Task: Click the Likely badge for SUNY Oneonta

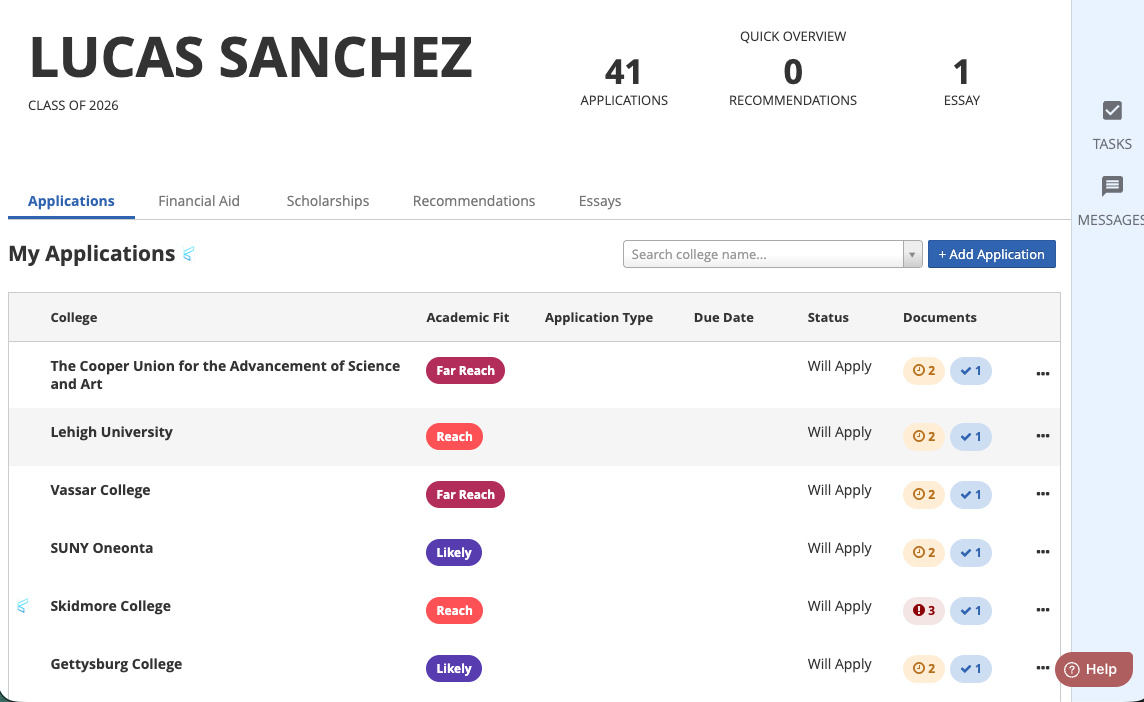Action: click(x=454, y=552)
